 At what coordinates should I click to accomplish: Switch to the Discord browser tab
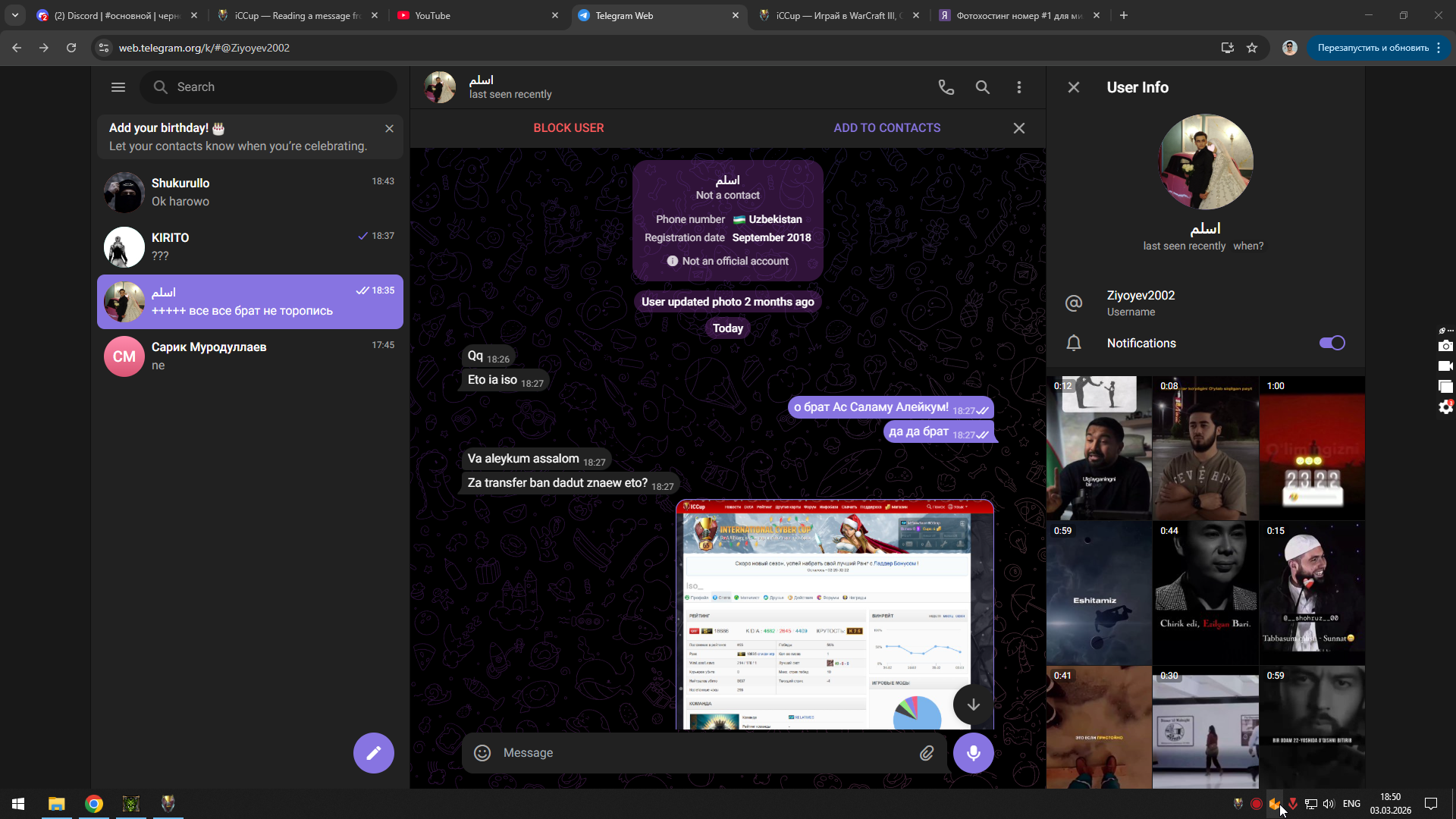pos(114,15)
